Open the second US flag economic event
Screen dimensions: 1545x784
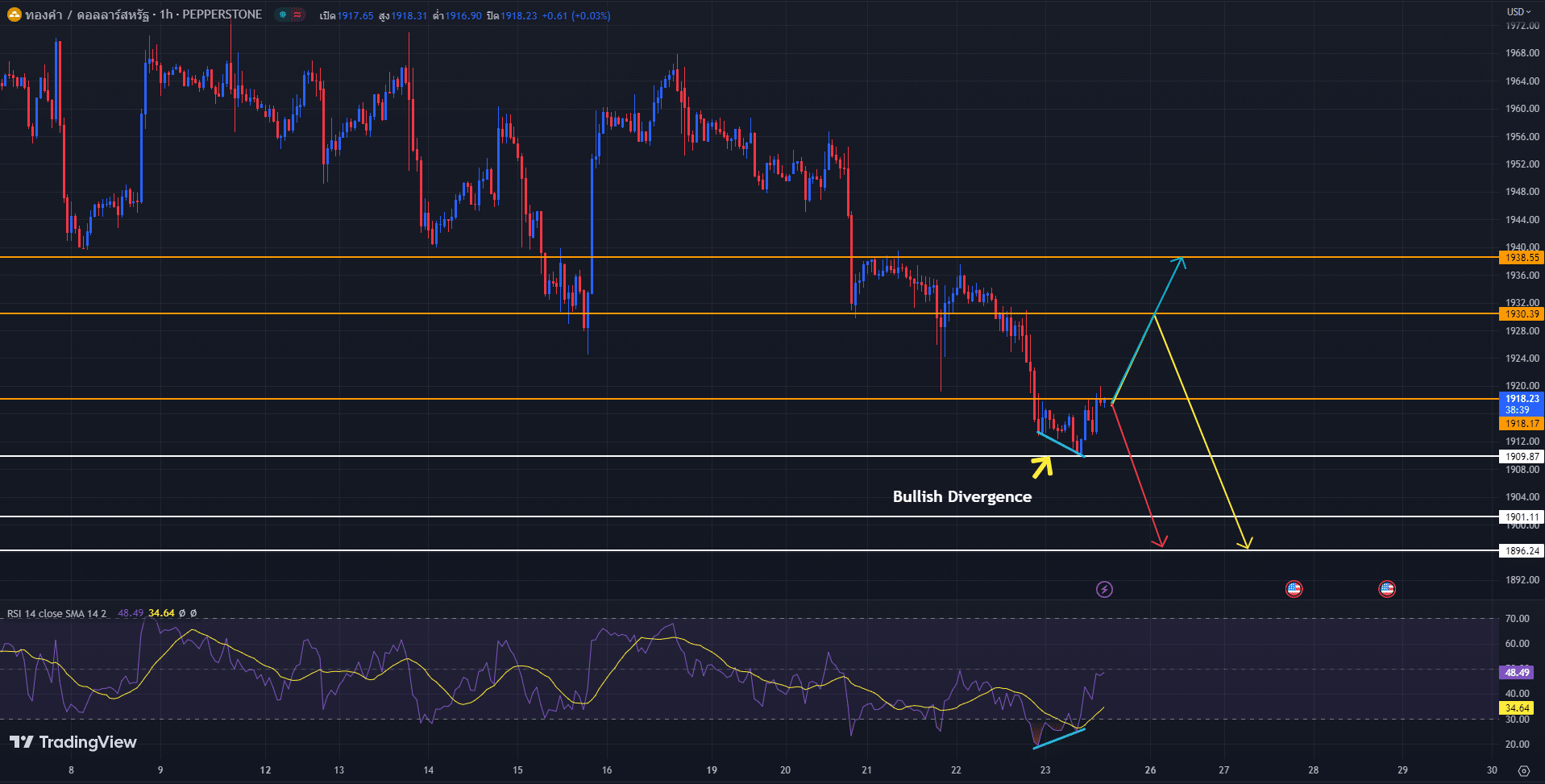pyautogui.click(x=1386, y=589)
